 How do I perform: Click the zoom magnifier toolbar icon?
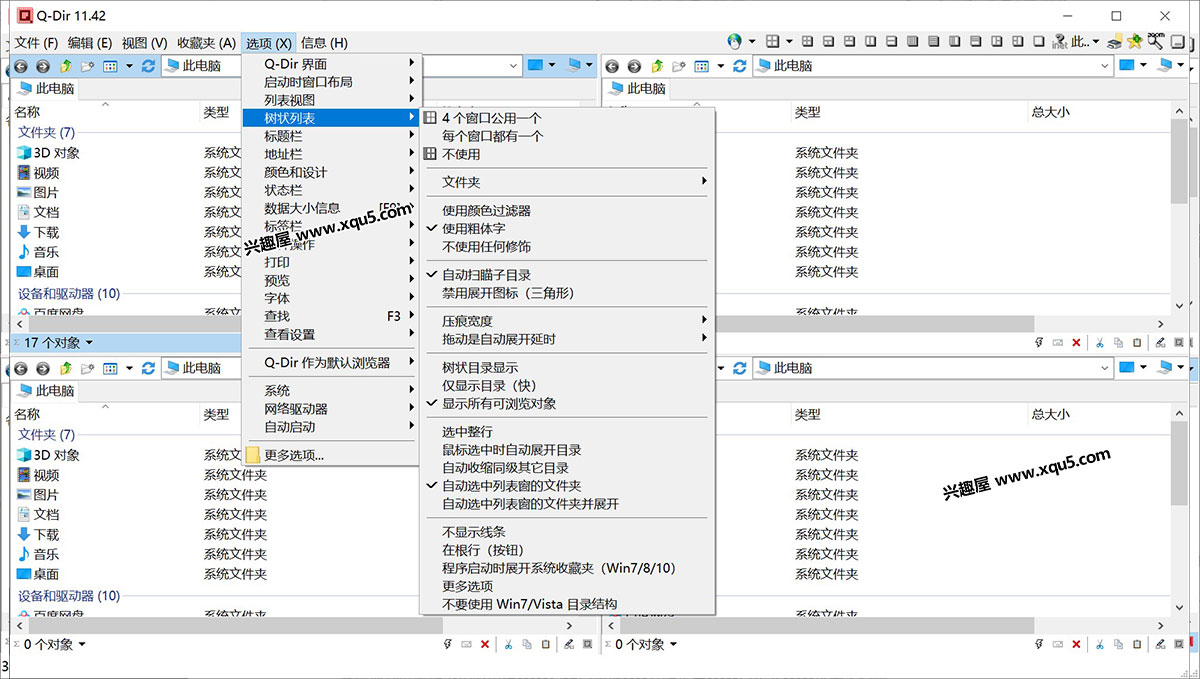pyautogui.click(x=1155, y=42)
